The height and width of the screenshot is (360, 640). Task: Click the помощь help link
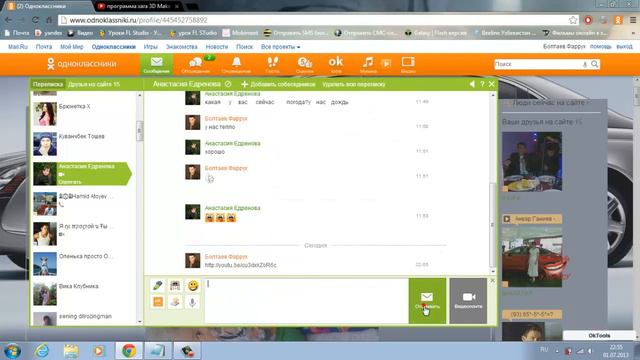600,47
